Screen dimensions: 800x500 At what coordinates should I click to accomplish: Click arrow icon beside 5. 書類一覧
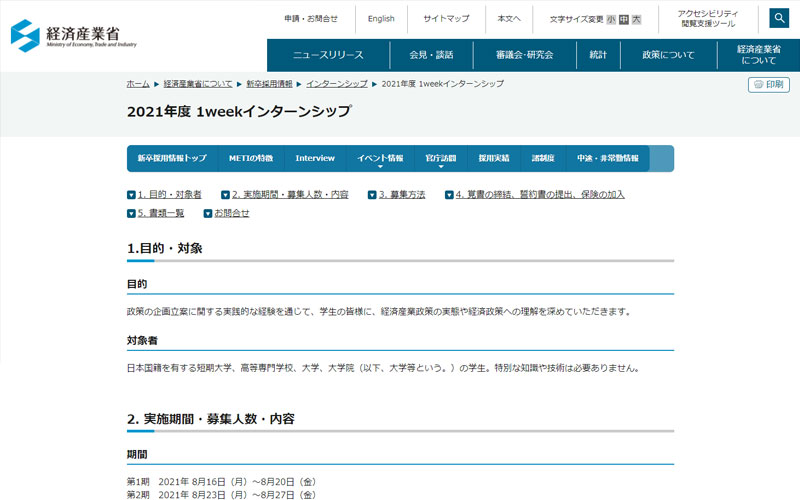(x=131, y=213)
